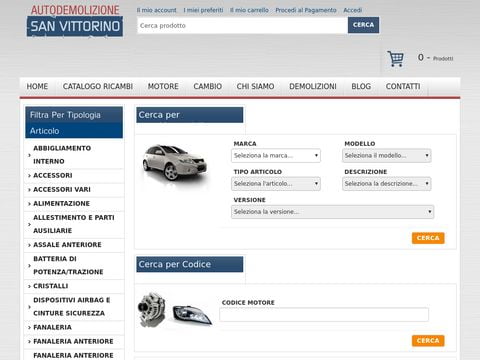Image resolution: width=480 pixels, height=360 pixels.
Task: Click Filtra Per Tipologia Articolo heading
Action: pyautogui.click(x=74, y=123)
